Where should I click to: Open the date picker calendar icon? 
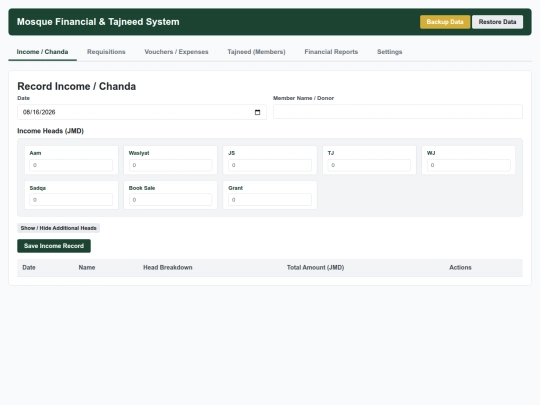point(257,112)
